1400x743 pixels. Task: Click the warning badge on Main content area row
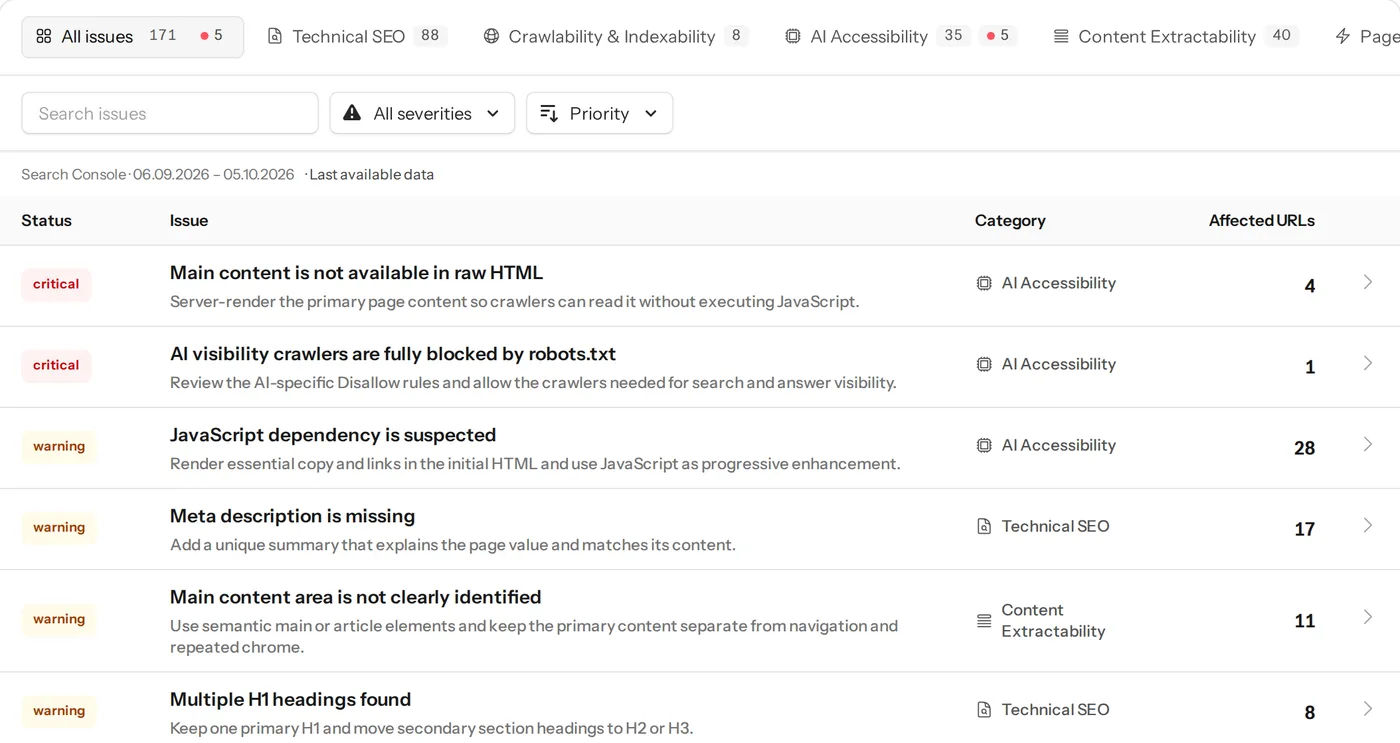click(x=59, y=619)
